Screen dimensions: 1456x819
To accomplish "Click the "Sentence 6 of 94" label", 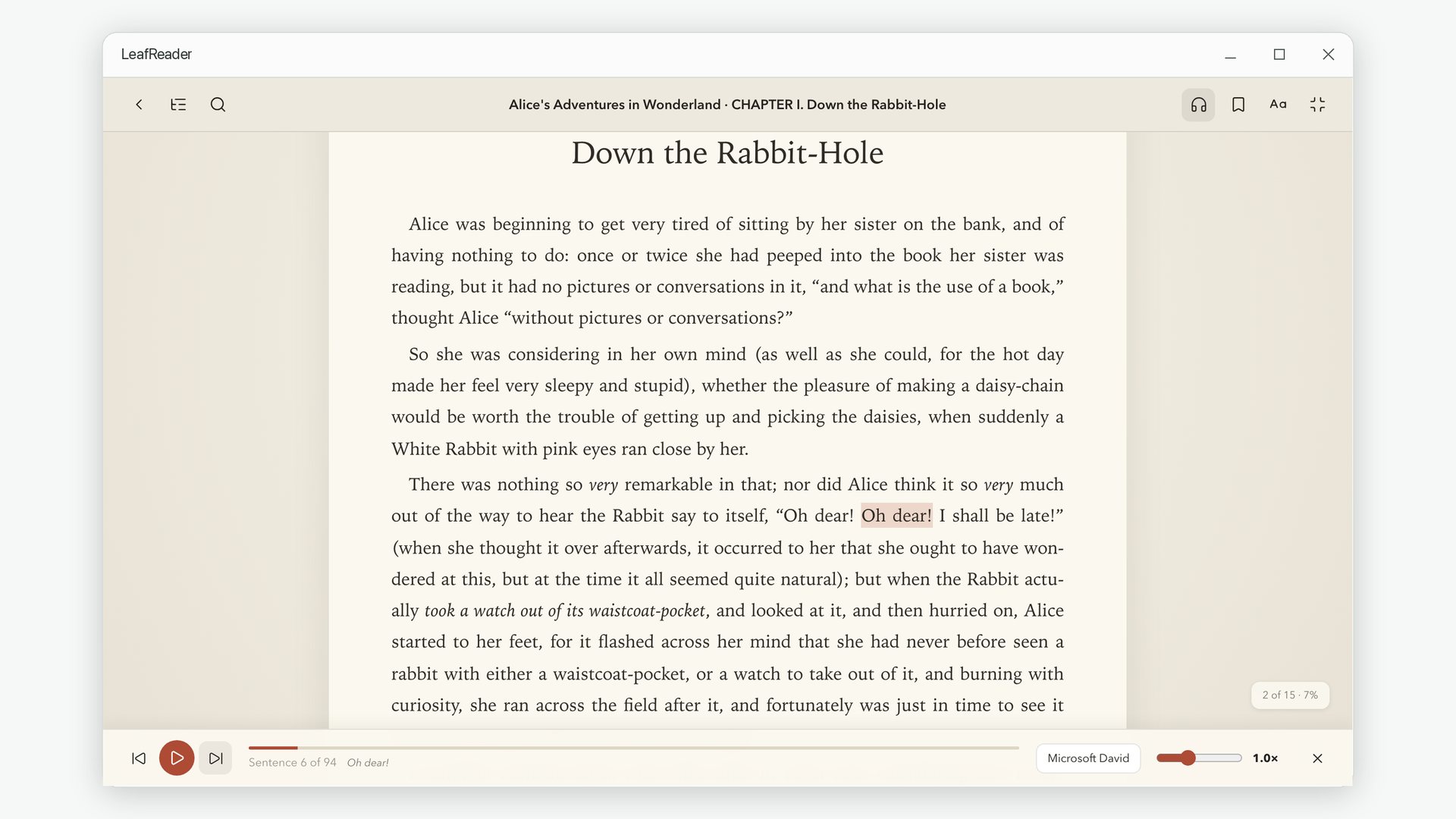I will click(x=292, y=763).
